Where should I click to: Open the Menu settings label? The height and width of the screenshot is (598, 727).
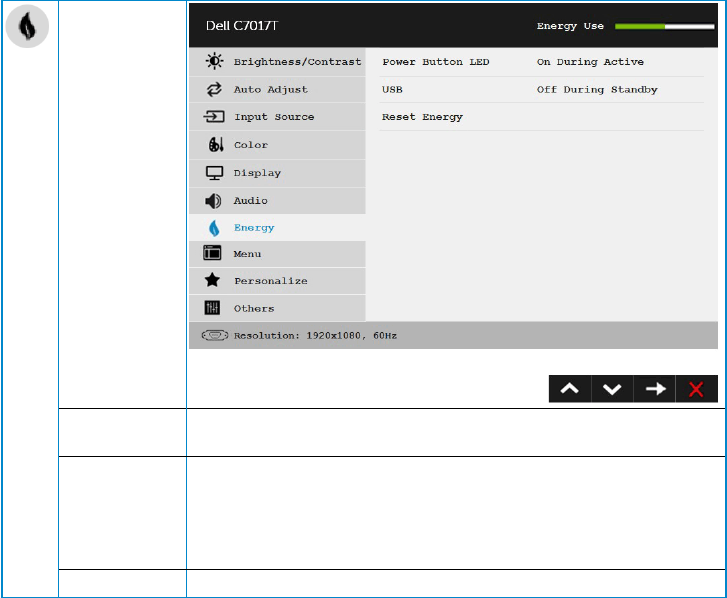pos(247,254)
